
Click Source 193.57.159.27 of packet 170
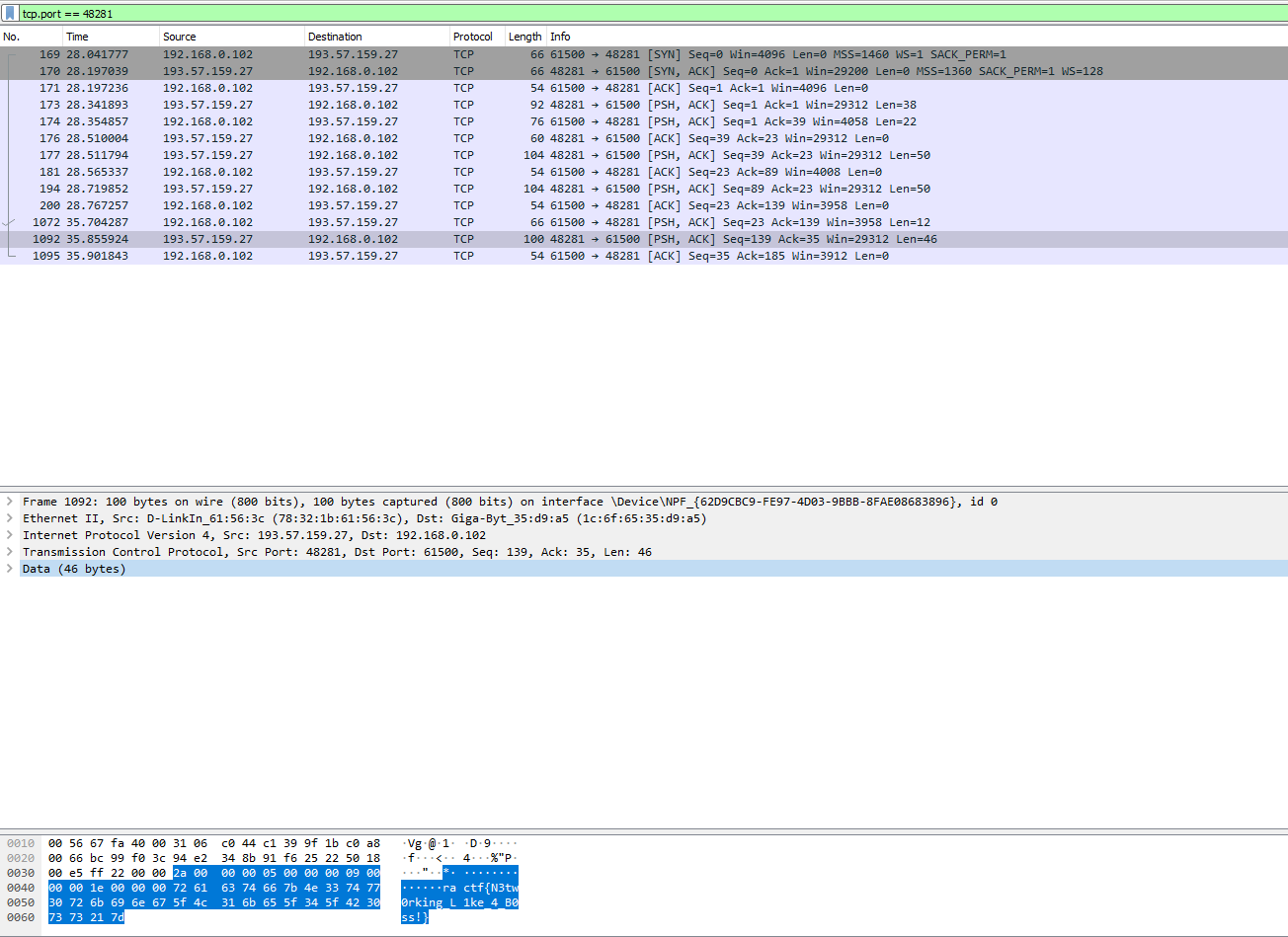(207, 71)
